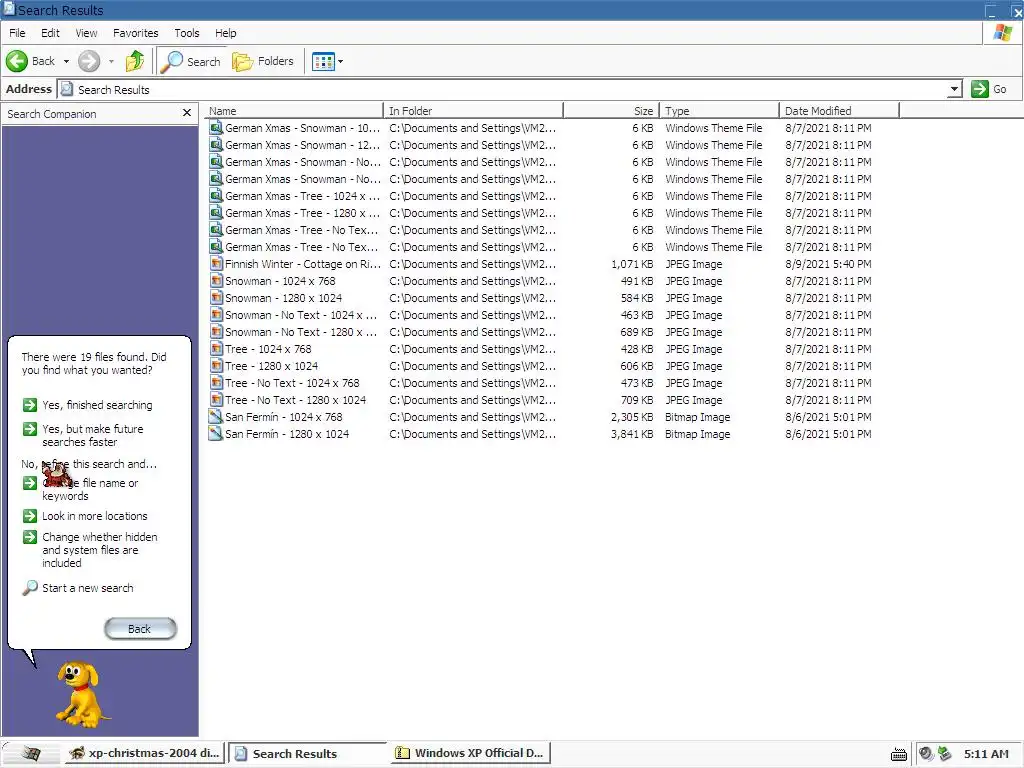Switch to Windows XP Official D... taskbar window

coord(470,753)
